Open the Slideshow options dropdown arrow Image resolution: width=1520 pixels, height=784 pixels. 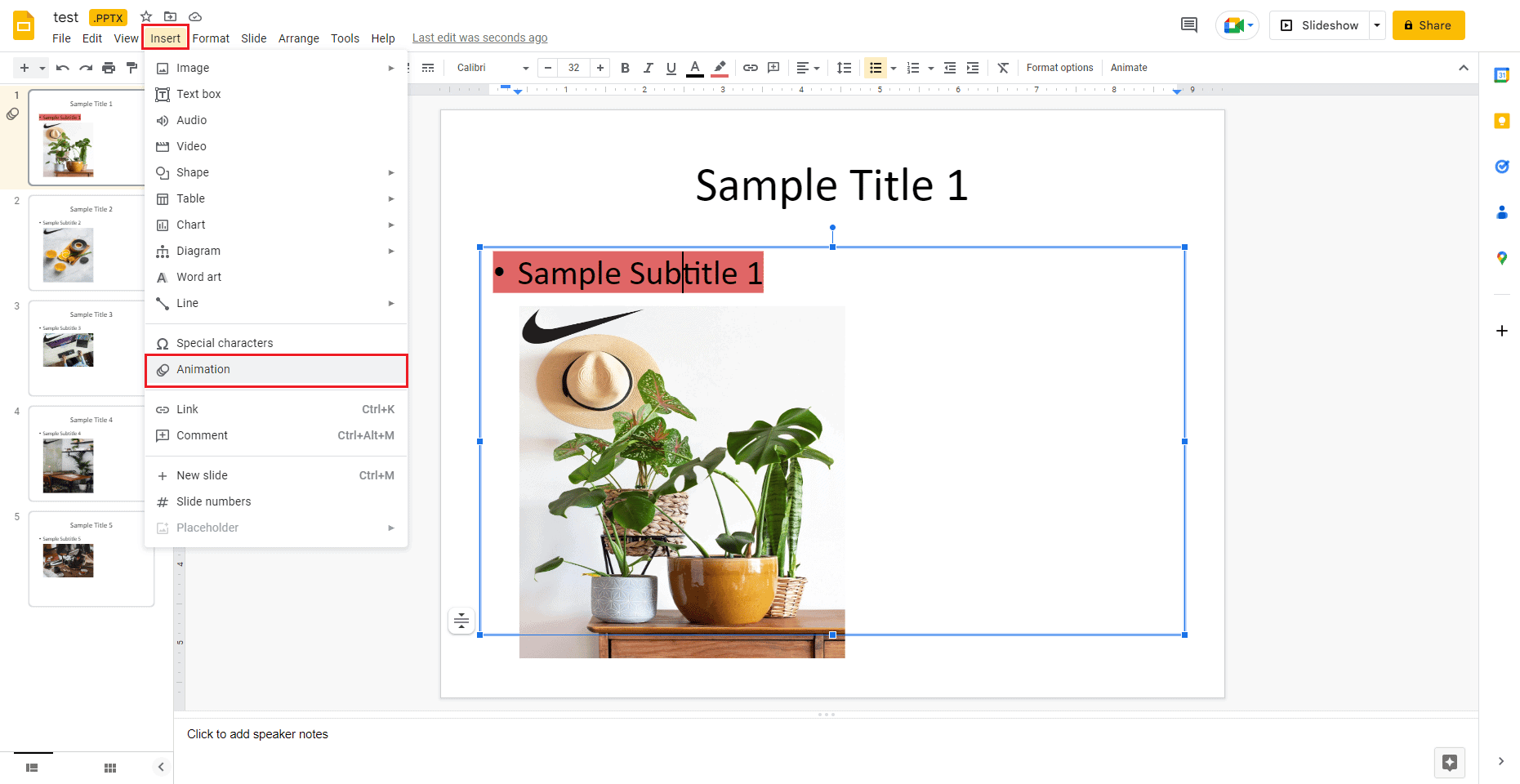1377,25
